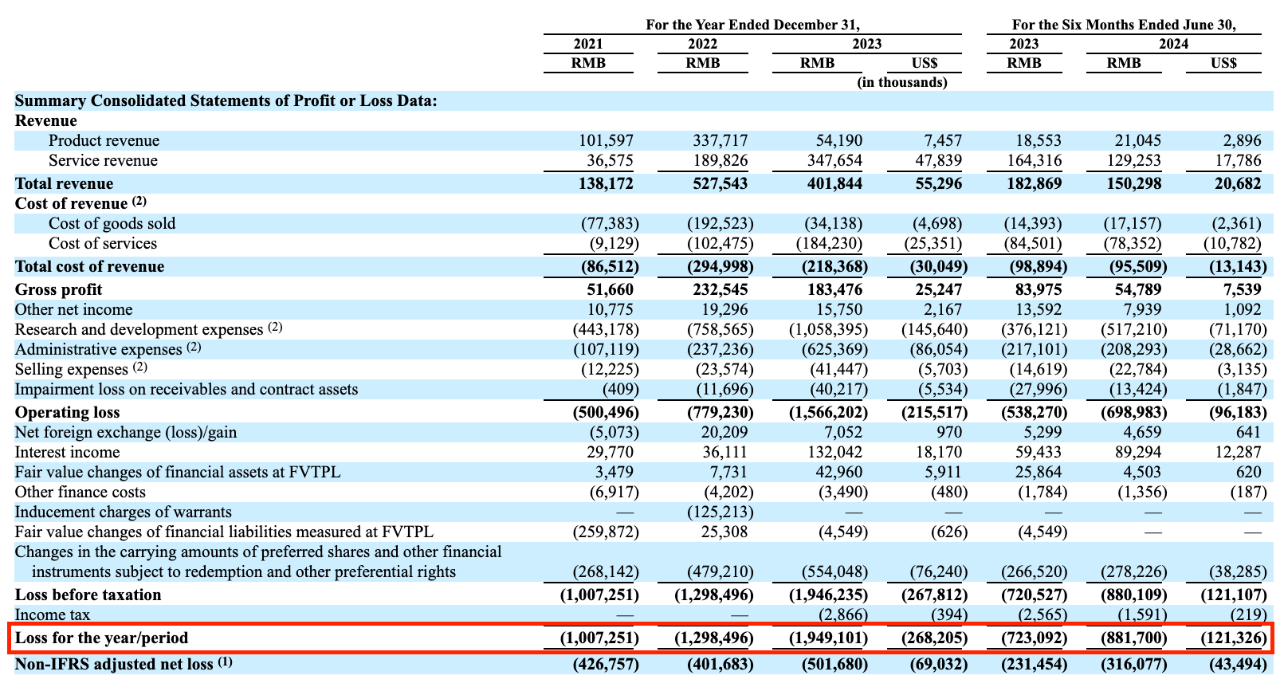The width and height of the screenshot is (1280, 691).
Task: Click the "(in thousands)" unit note
Action: [x=902, y=82]
